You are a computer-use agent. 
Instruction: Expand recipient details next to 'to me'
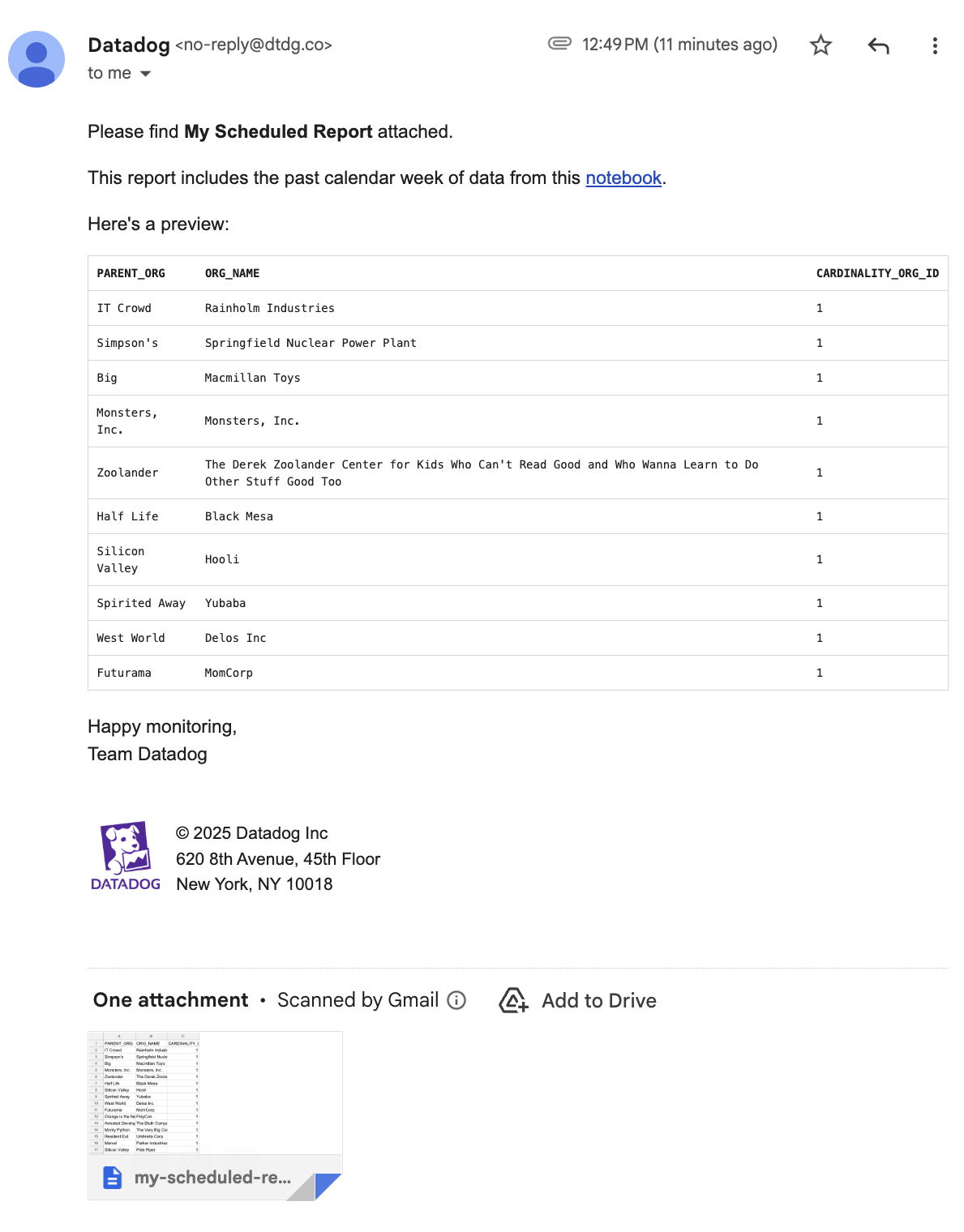[x=146, y=74]
